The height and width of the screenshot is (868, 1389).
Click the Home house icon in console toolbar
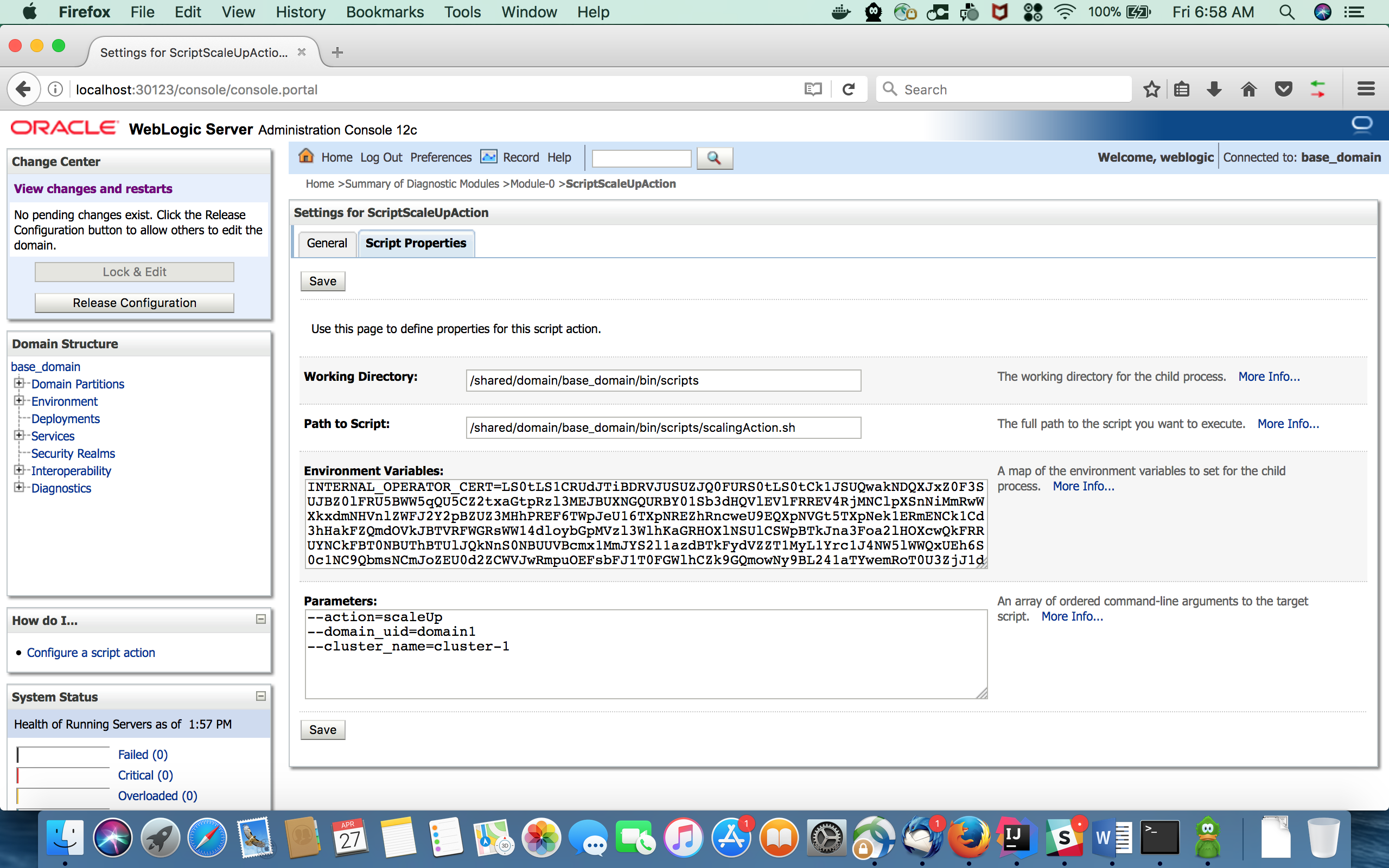tap(306, 156)
